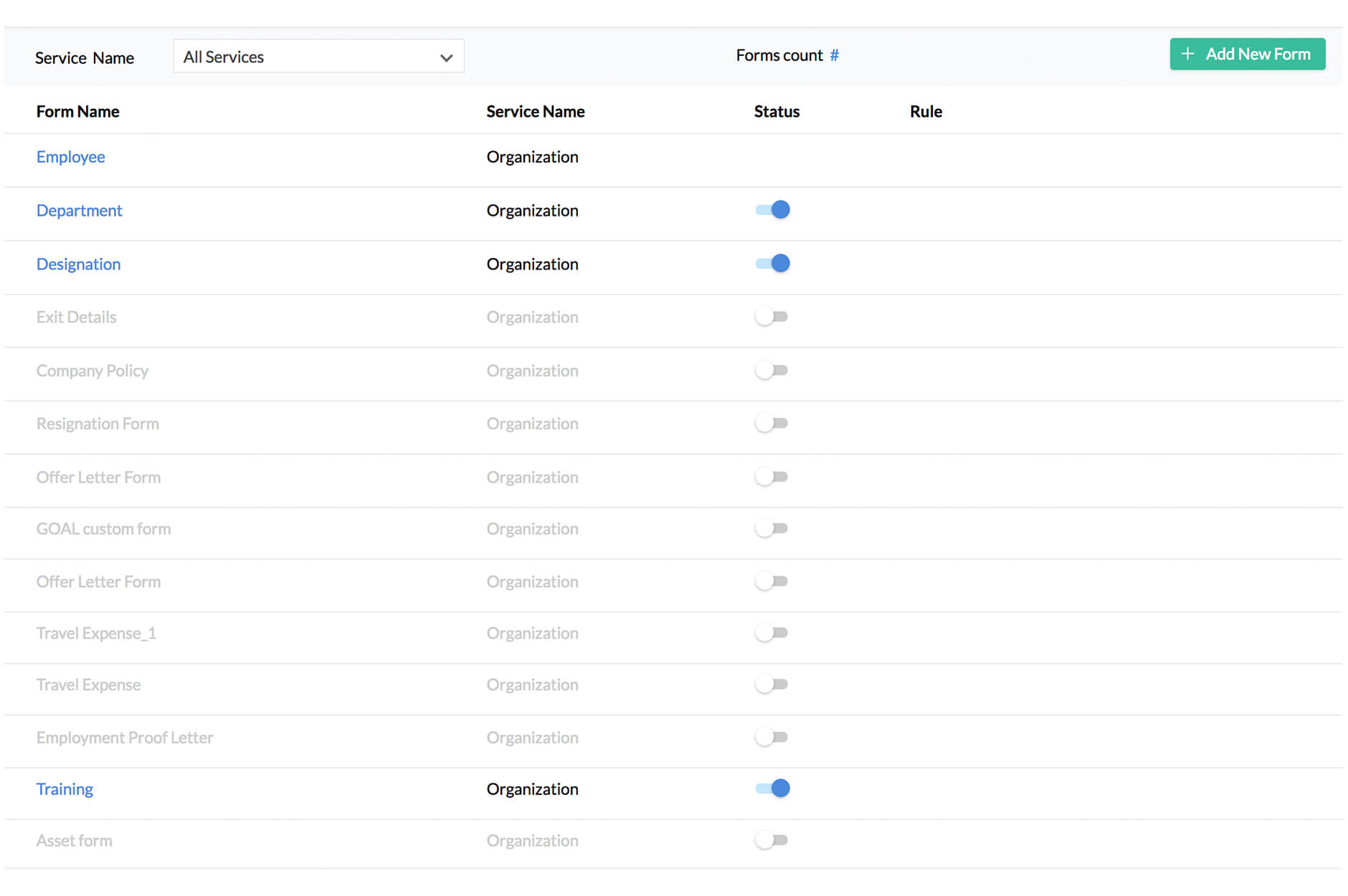Viewport: 1348px width, 896px height.
Task: Click the plus icon on Add New Form
Action: (1188, 54)
